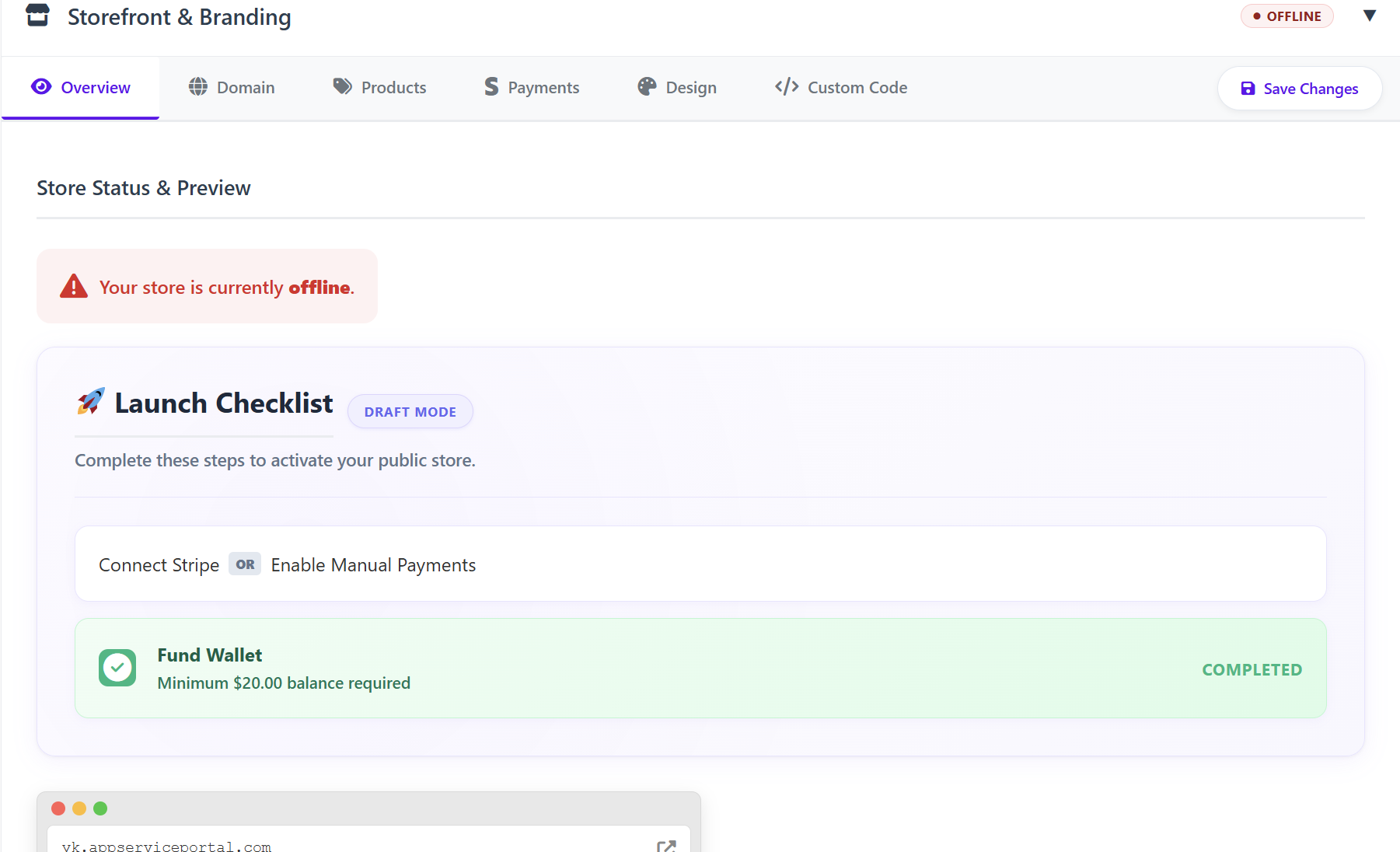Expand the top-right dropdown arrow
The height and width of the screenshot is (852, 1400).
tap(1370, 16)
